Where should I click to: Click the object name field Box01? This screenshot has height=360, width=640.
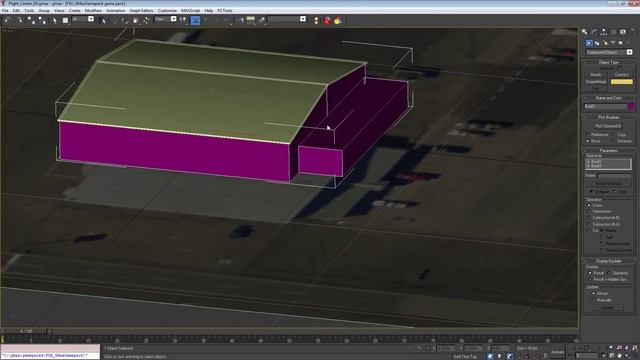point(605,107)
